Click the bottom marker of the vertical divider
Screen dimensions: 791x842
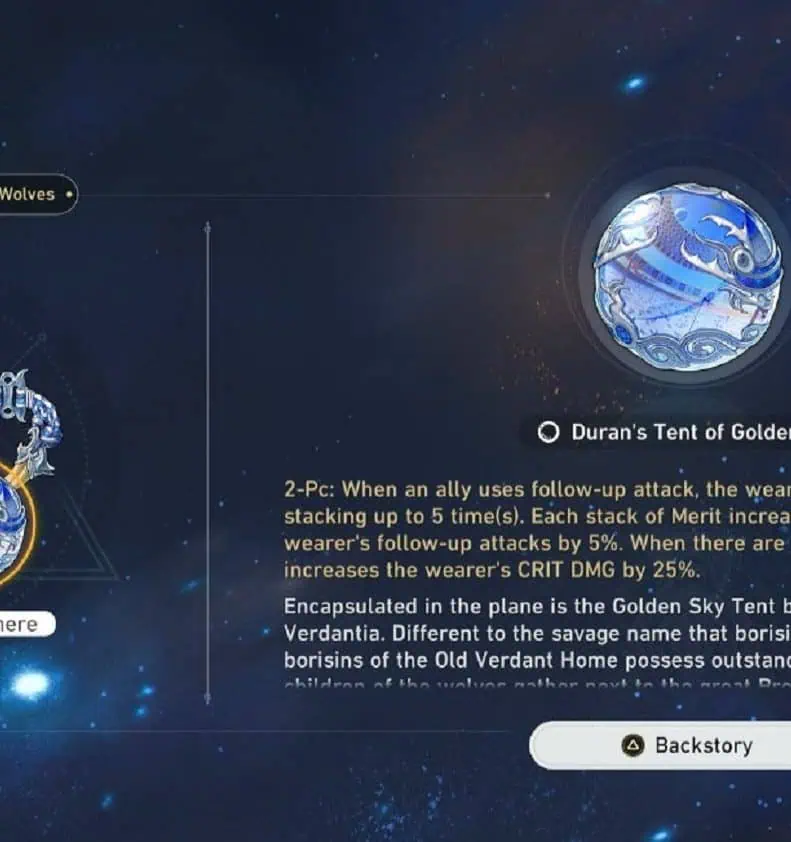[x=208, y=698]
